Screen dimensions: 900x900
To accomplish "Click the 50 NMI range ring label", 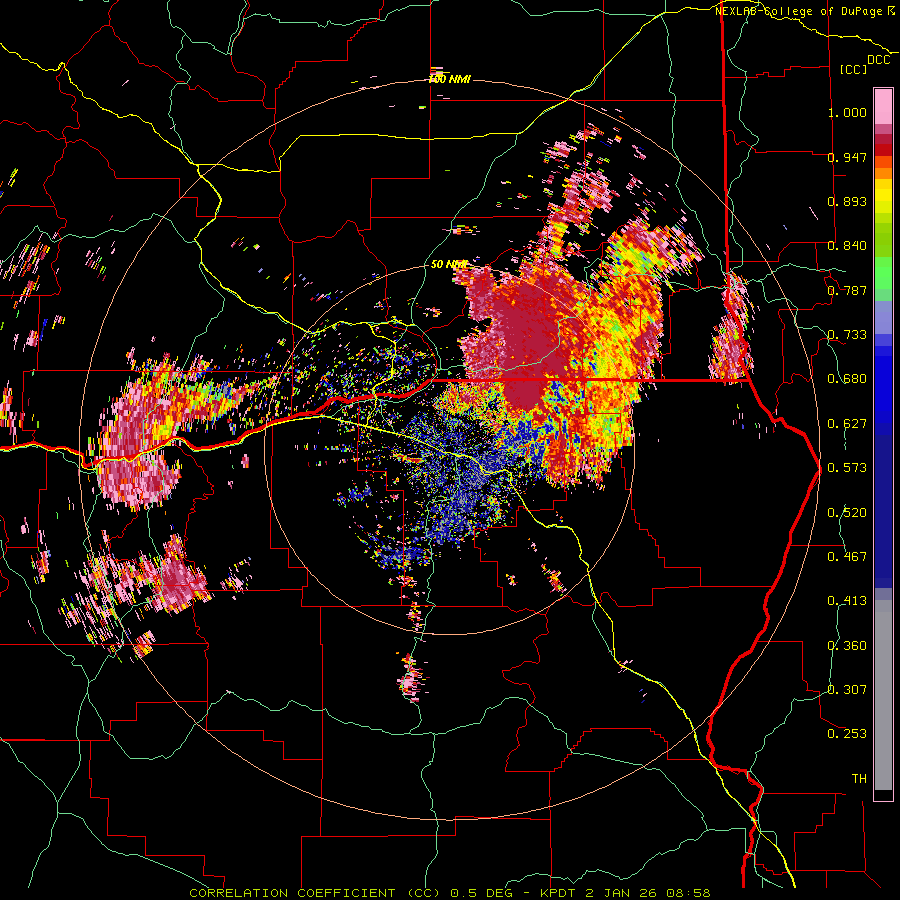I will click(448, 264).
